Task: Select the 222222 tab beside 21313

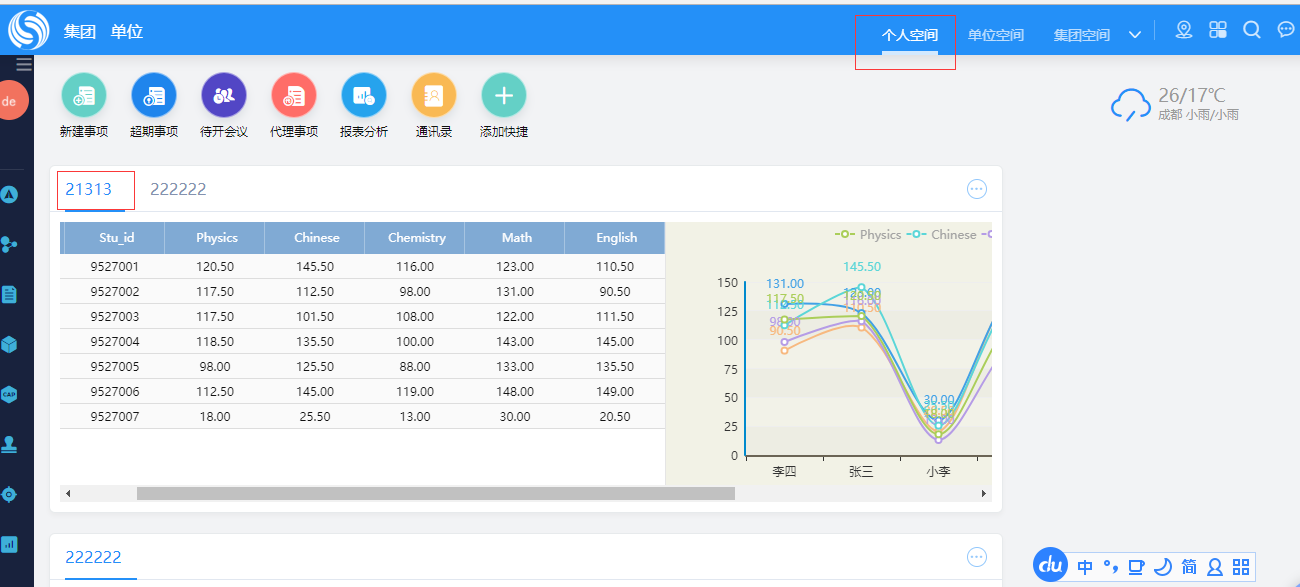Action: point(178,189)
